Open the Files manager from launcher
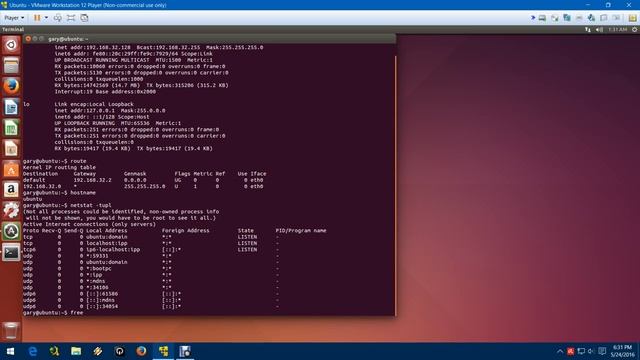The height and width of the screenshot is (360, 640). coord(11,66)
